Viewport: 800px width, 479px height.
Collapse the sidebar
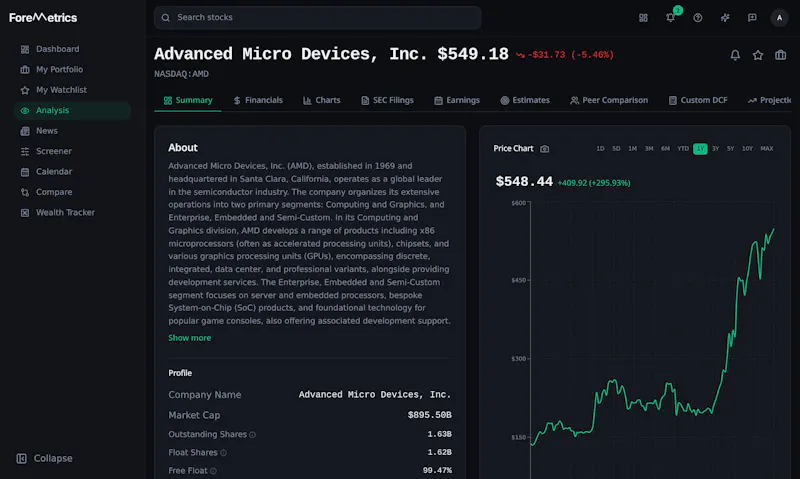pyautogui.click(x=44, y=458)
